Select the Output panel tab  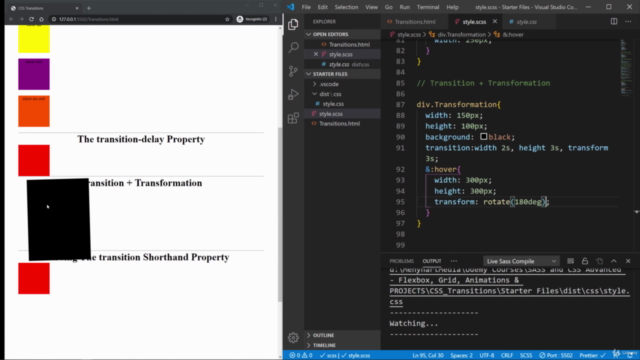[x=432, y=261]
